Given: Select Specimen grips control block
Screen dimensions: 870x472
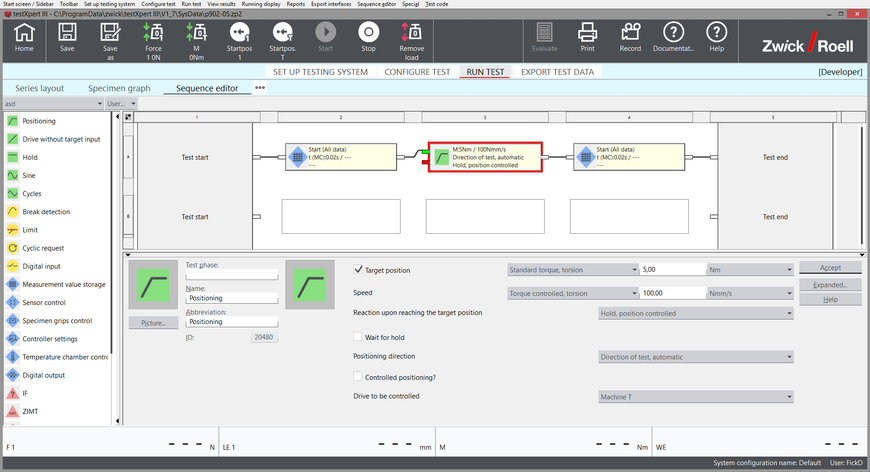Looking at the screenshot, I should [58, 321].
